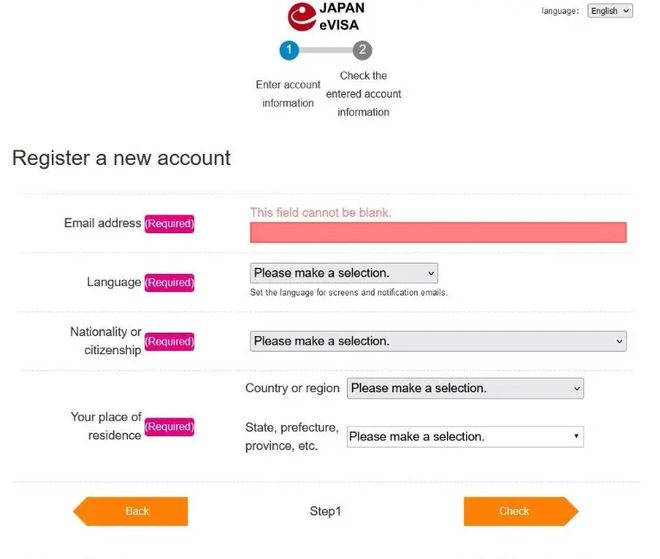Click the orange Back button
660x559 pixels.
pyautogui.click(x=130, y=511)
